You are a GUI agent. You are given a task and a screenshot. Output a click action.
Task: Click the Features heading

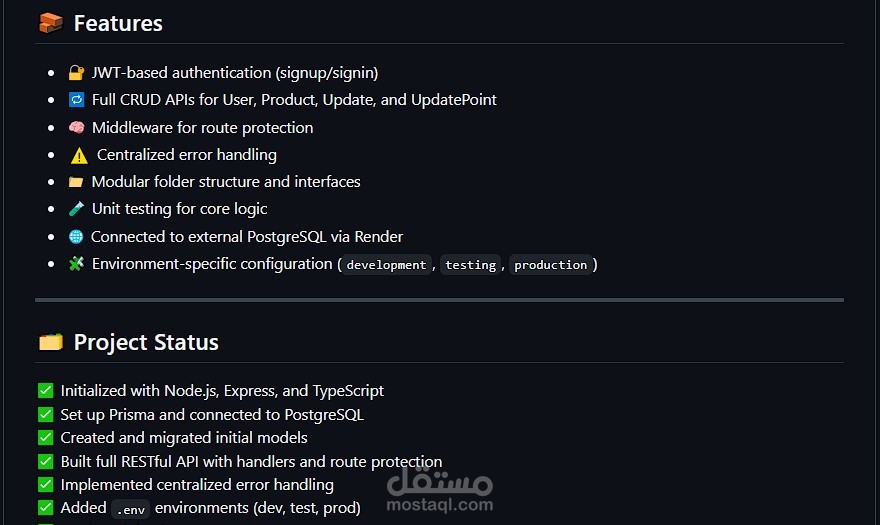click(x=118, y=24)
